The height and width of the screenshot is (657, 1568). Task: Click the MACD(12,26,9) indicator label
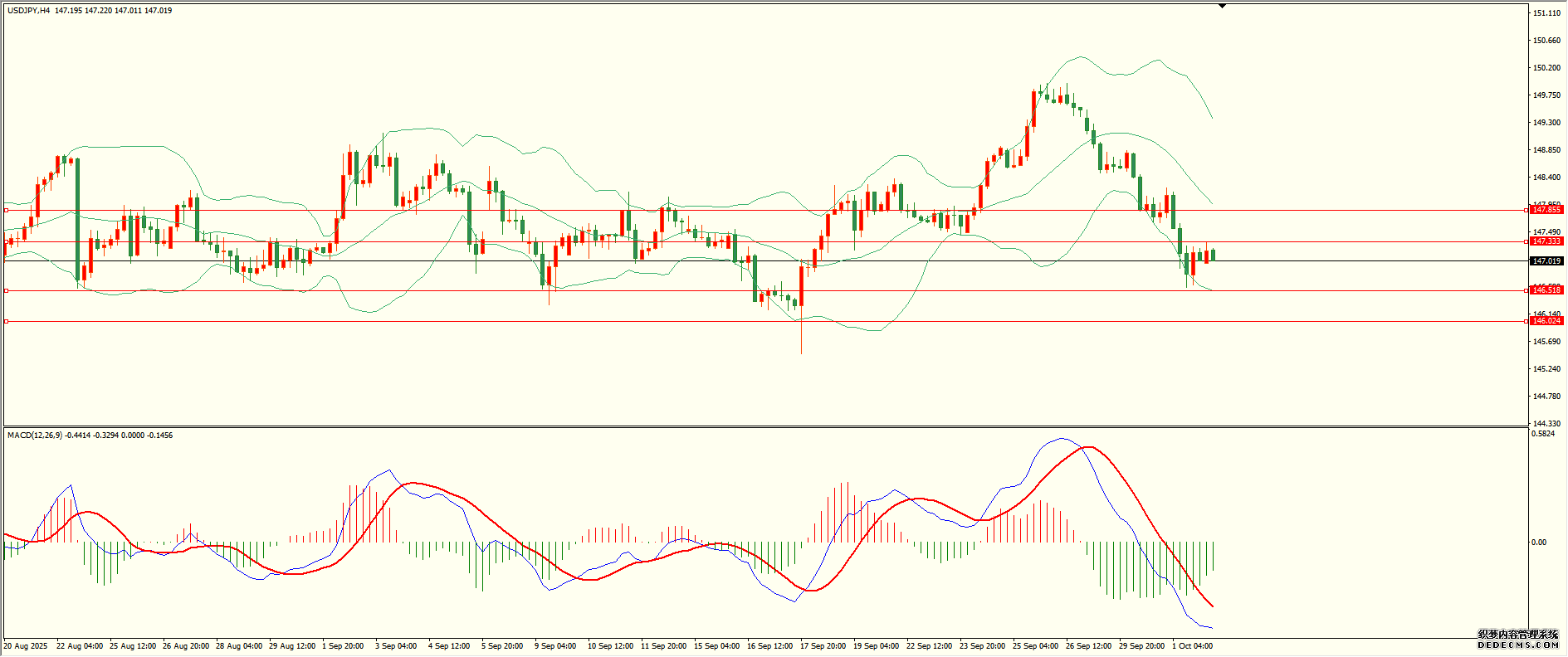[34, 436]
